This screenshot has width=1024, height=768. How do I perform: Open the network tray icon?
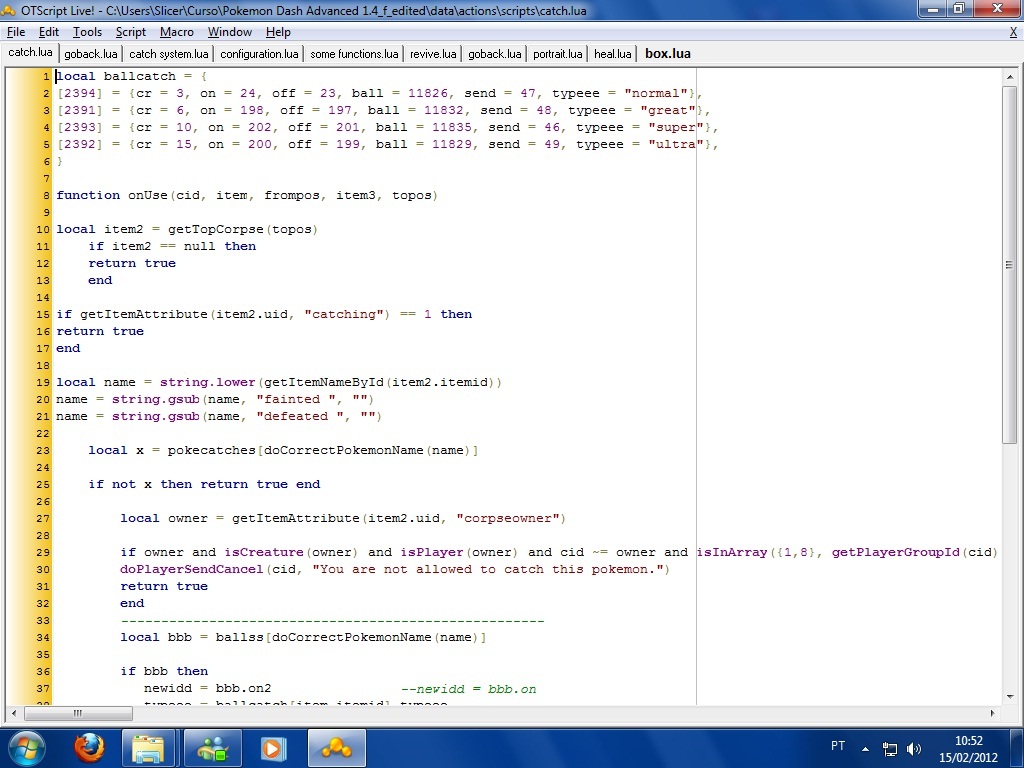click(x=889, y=749)
